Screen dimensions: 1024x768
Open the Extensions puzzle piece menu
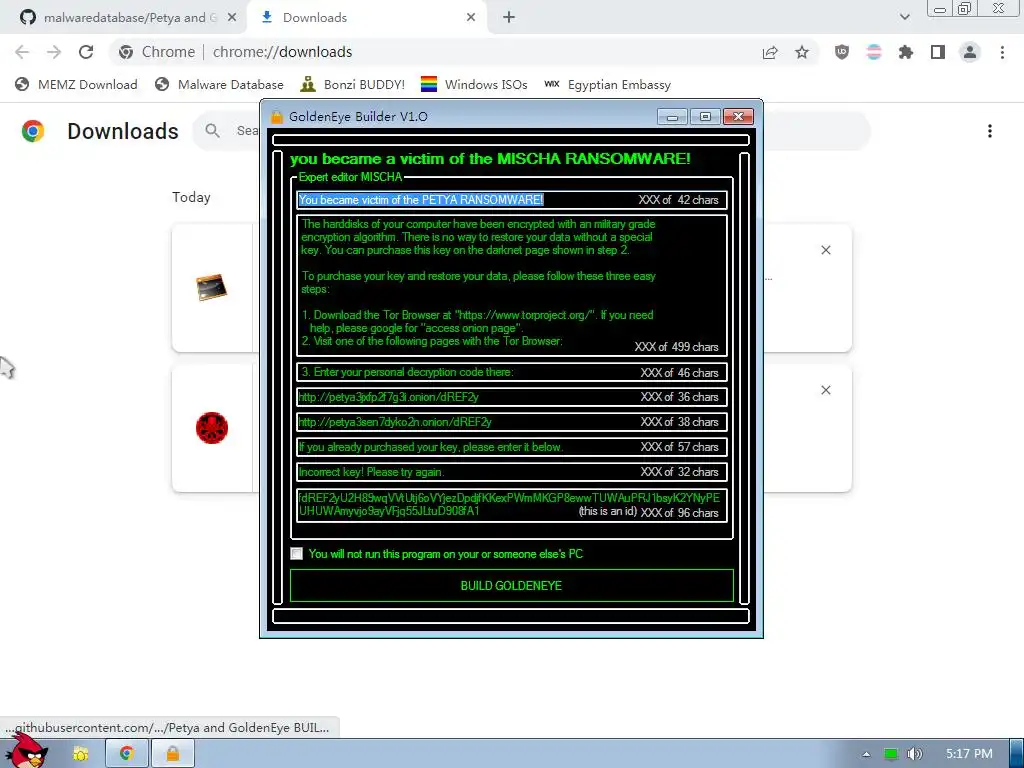point(906,52)
